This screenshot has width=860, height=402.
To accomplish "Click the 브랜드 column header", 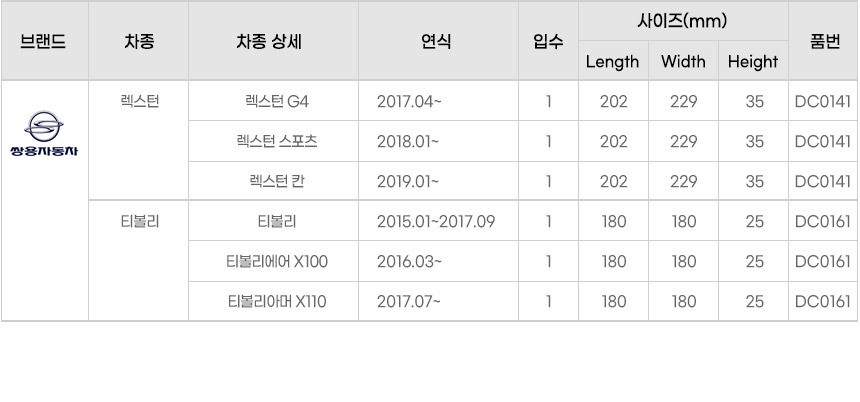I will [x=44, y=41].
